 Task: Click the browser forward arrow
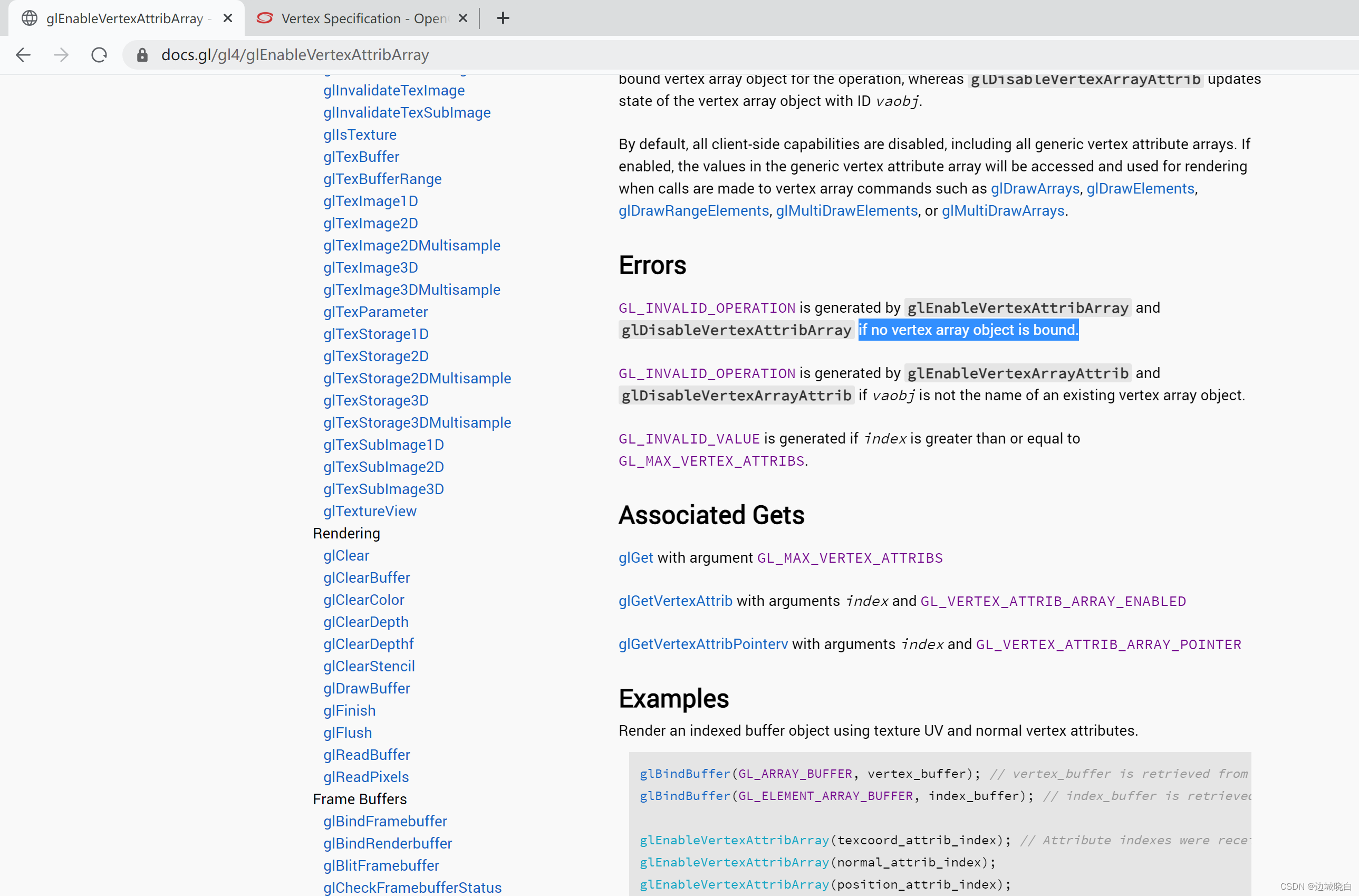point(61,55)
